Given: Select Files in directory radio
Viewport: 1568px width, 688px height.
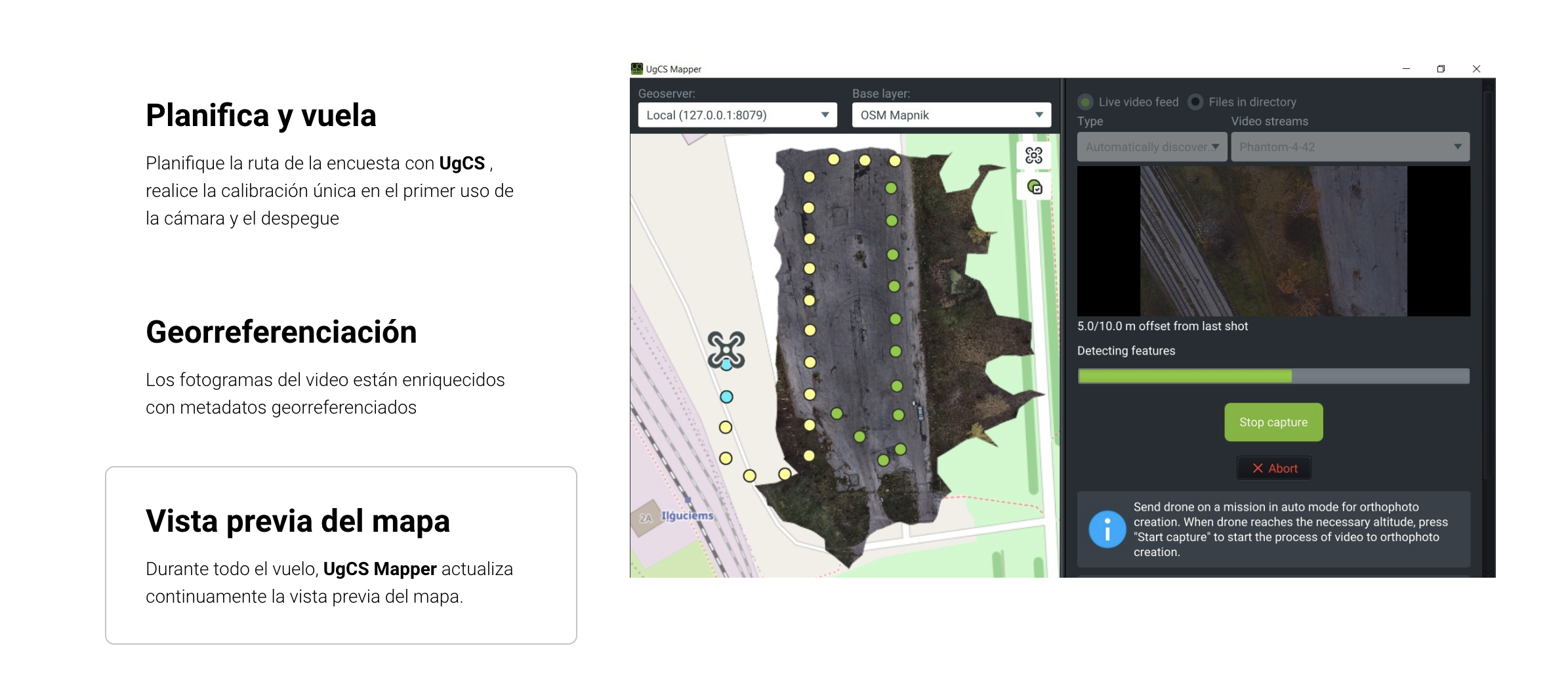Looking at the screenshot, I should (1195, 102).
